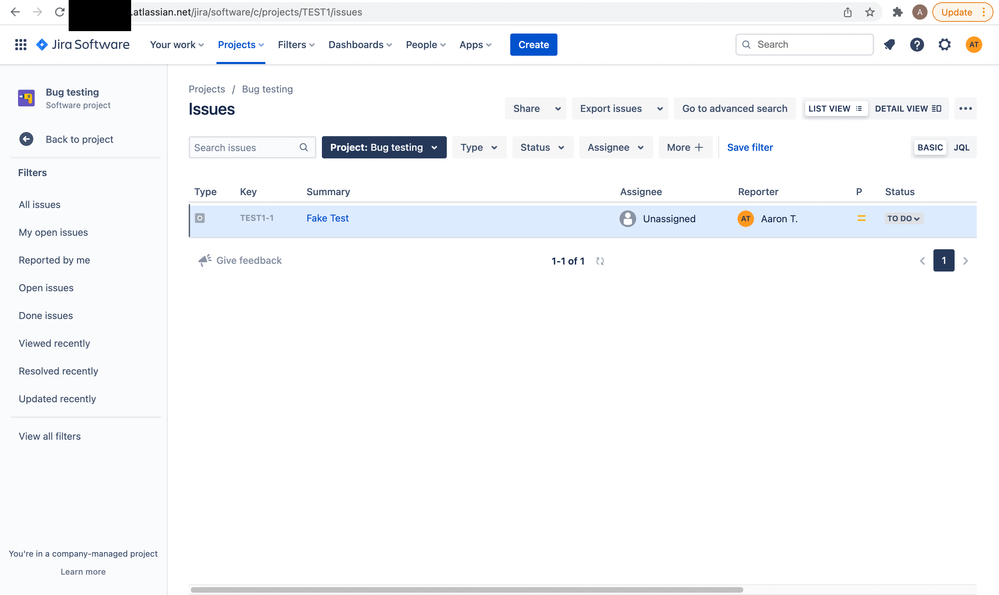Open the Filters dropdown in top nav
This screenshot has width=999, height=595.
pos(296,45)
